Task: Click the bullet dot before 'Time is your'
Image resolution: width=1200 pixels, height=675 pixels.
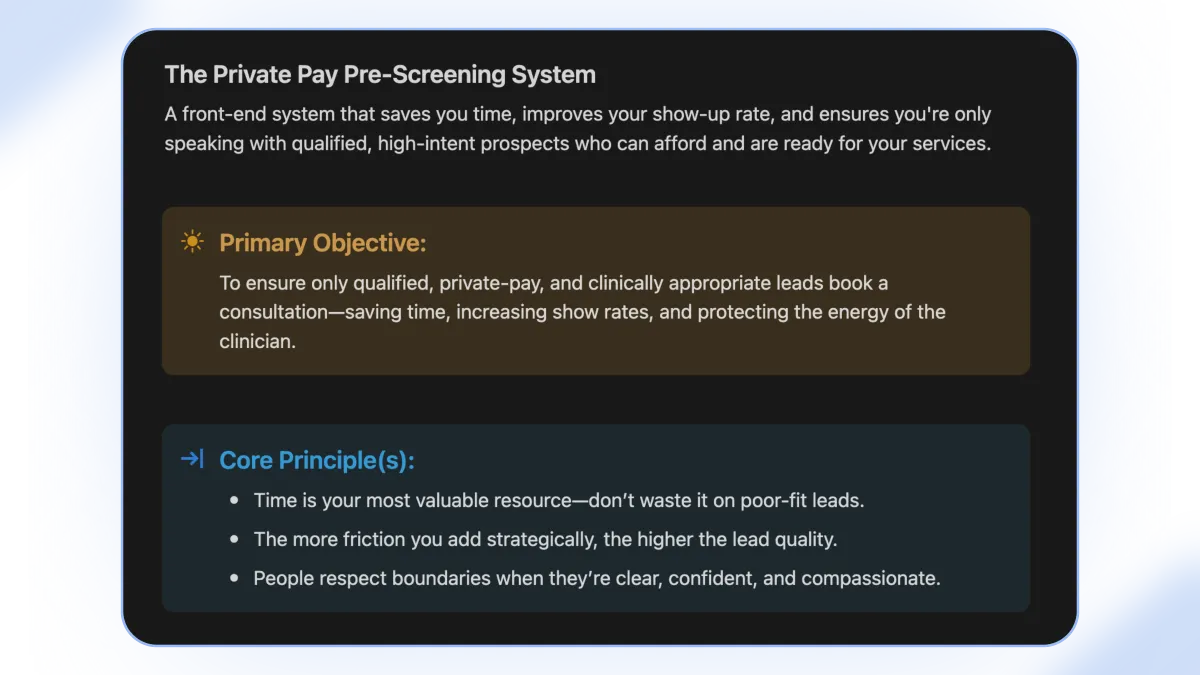Action: coord(234,500)
